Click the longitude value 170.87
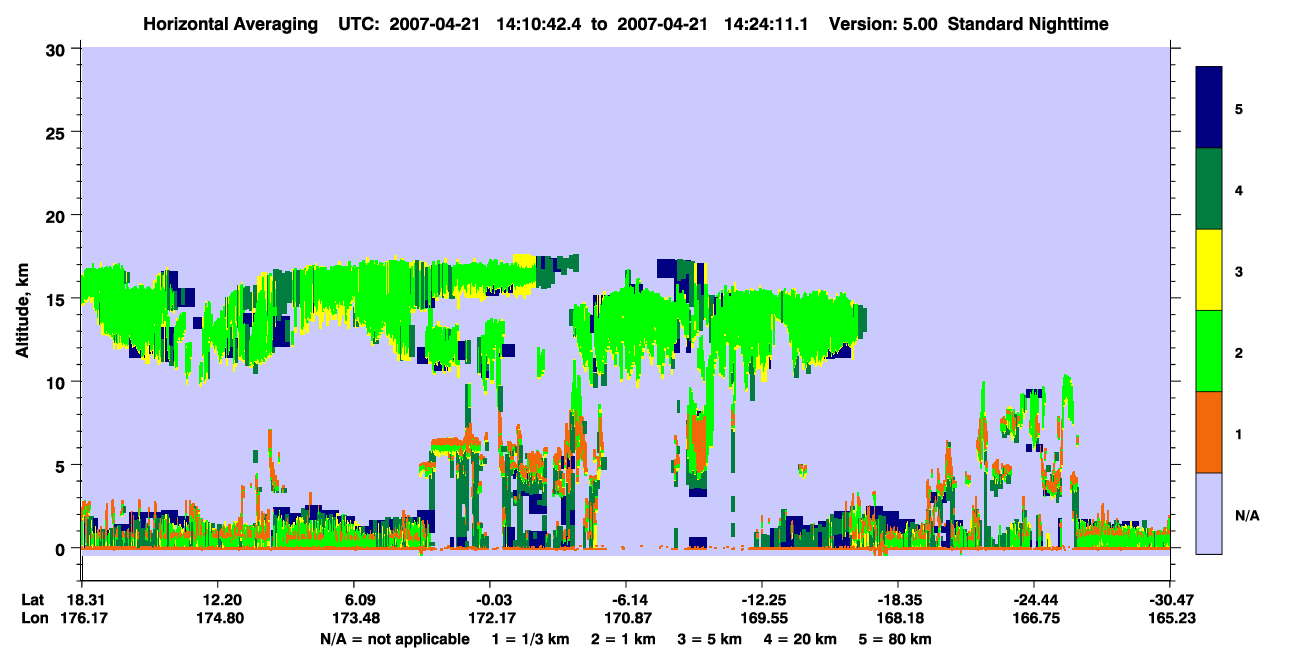The image size is (1300, 667). click(x=626, y=618)
